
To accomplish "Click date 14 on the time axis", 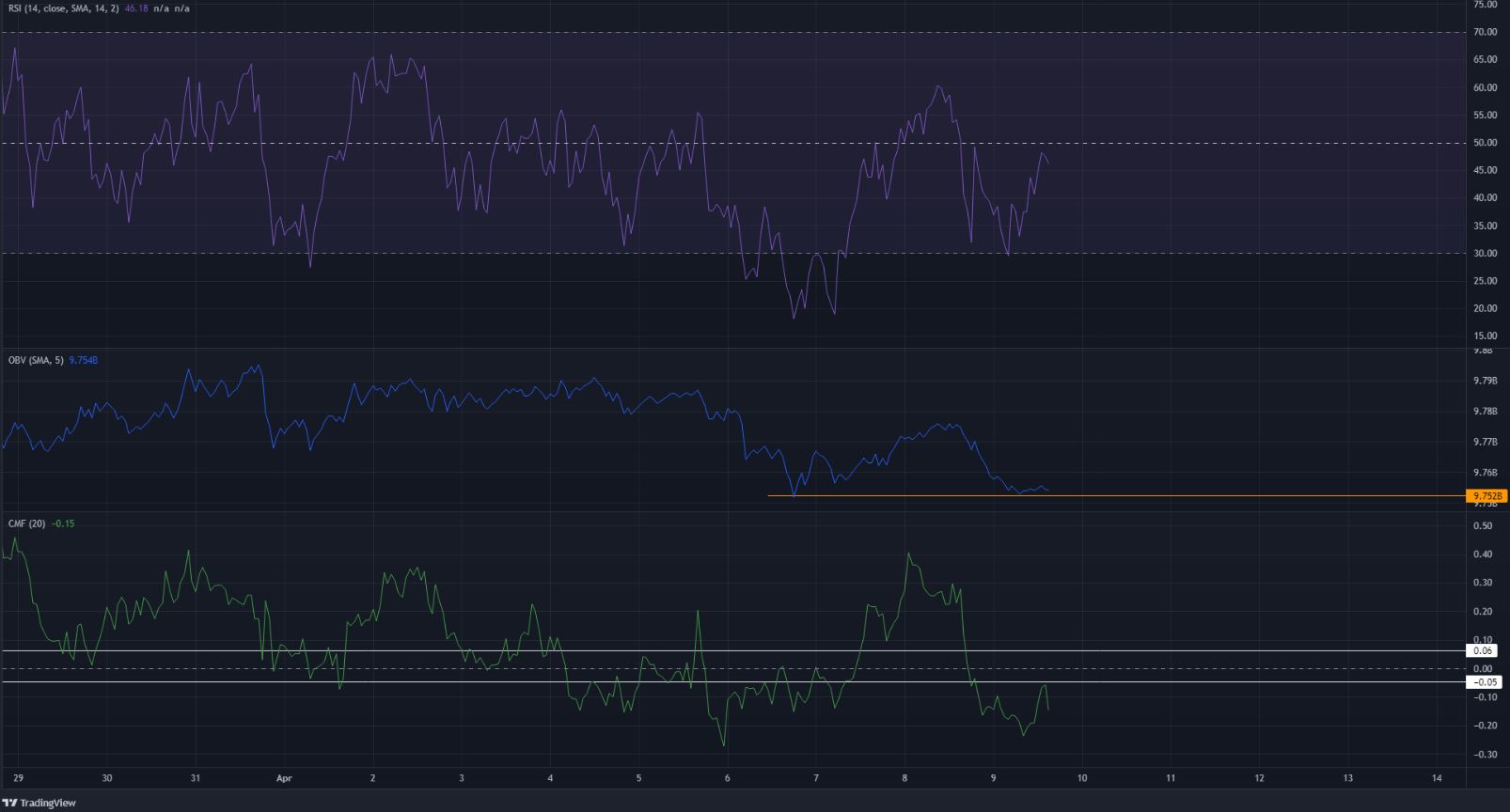I will [x=1437, y=778].
